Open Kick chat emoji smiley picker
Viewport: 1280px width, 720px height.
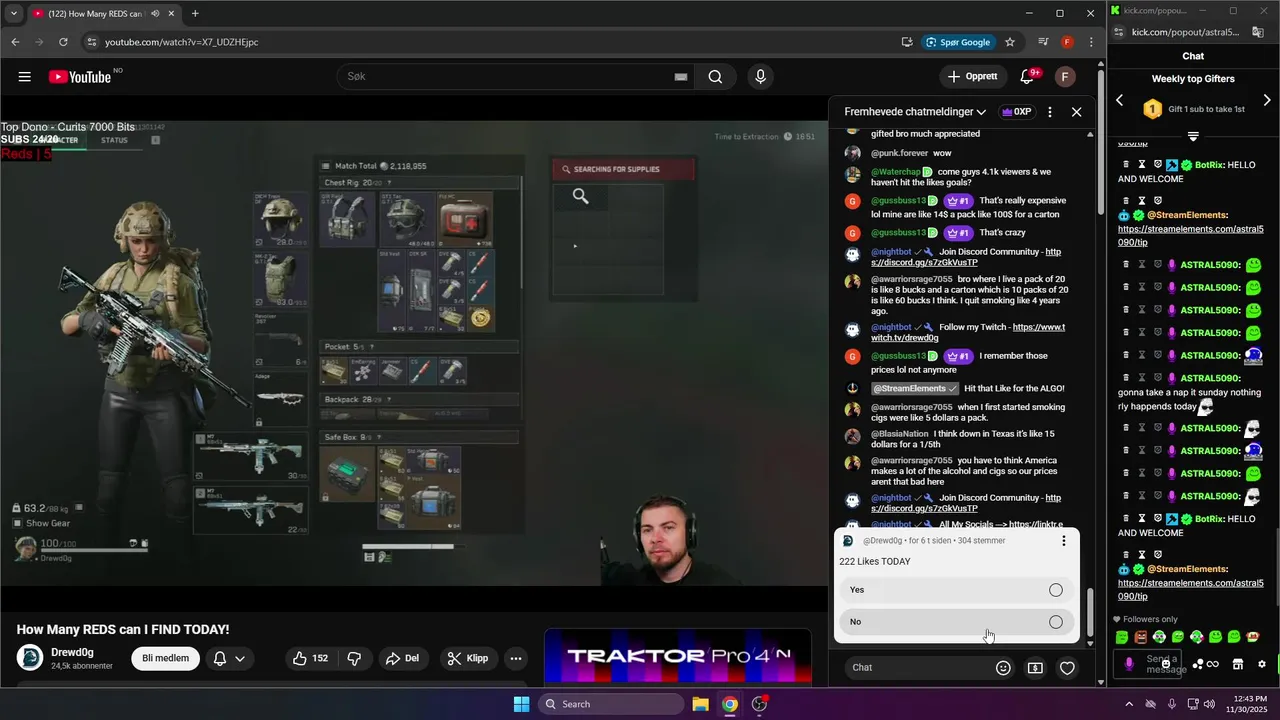[x=1166, y=664]
